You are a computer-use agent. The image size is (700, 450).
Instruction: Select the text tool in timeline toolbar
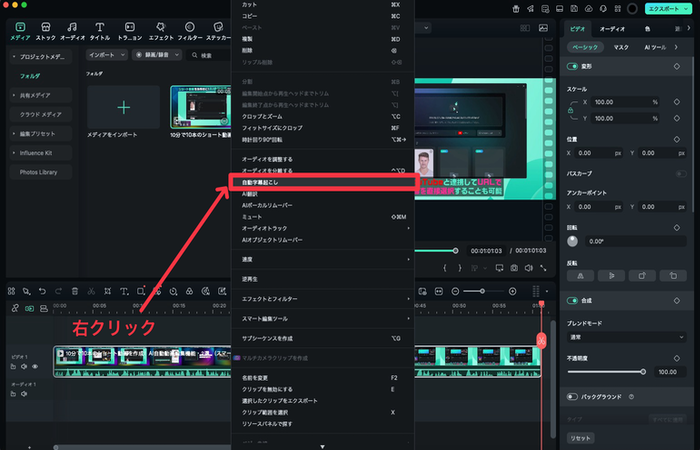point(123,291)
